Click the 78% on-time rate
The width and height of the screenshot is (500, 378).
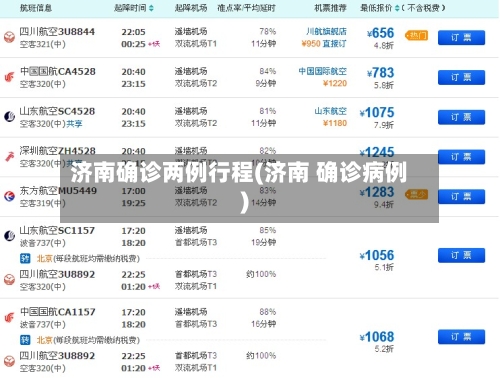[x=268, y=32]
